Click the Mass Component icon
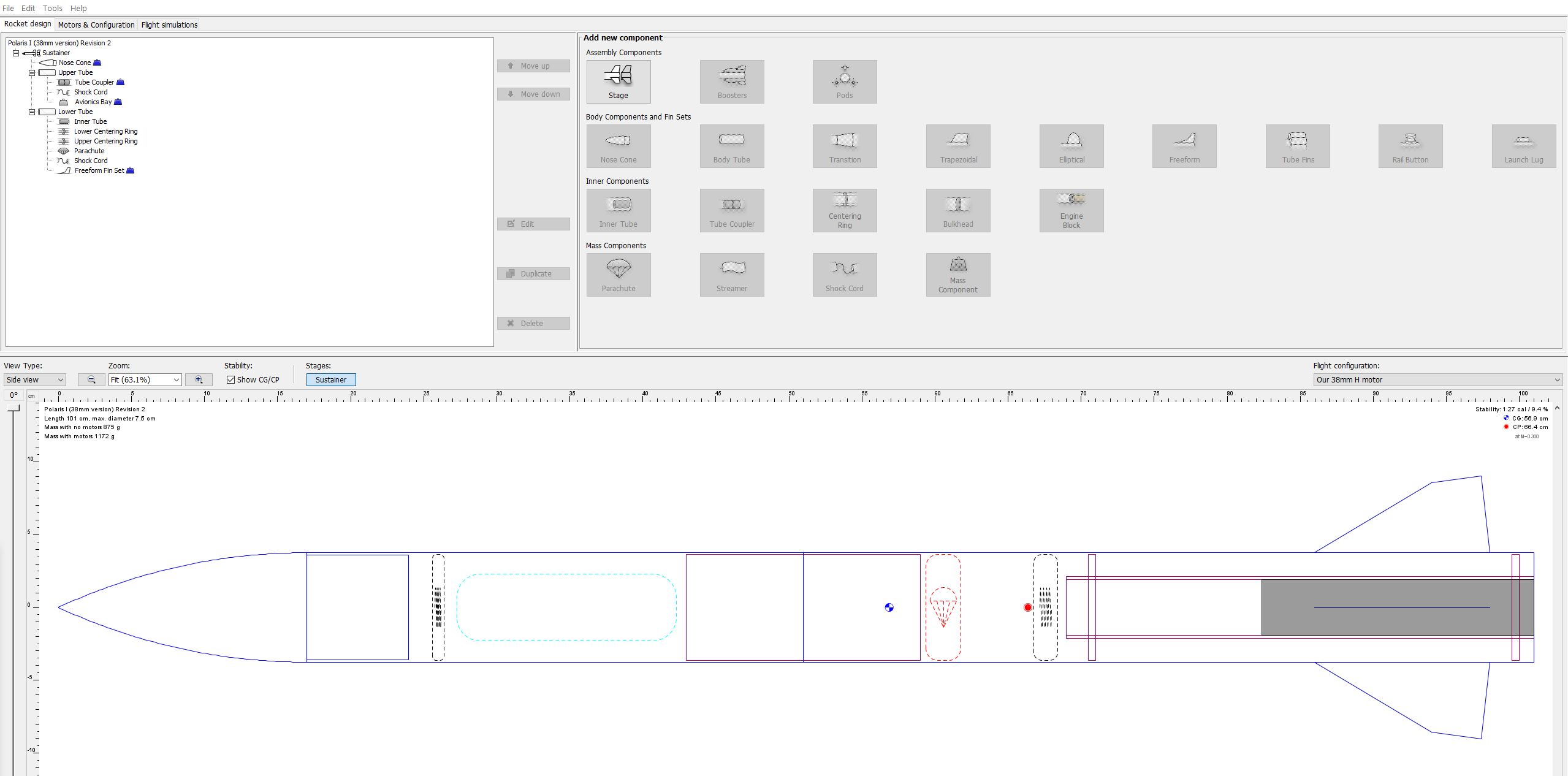The height and width of the screenshot is (776, 1568). coord(957,275)
